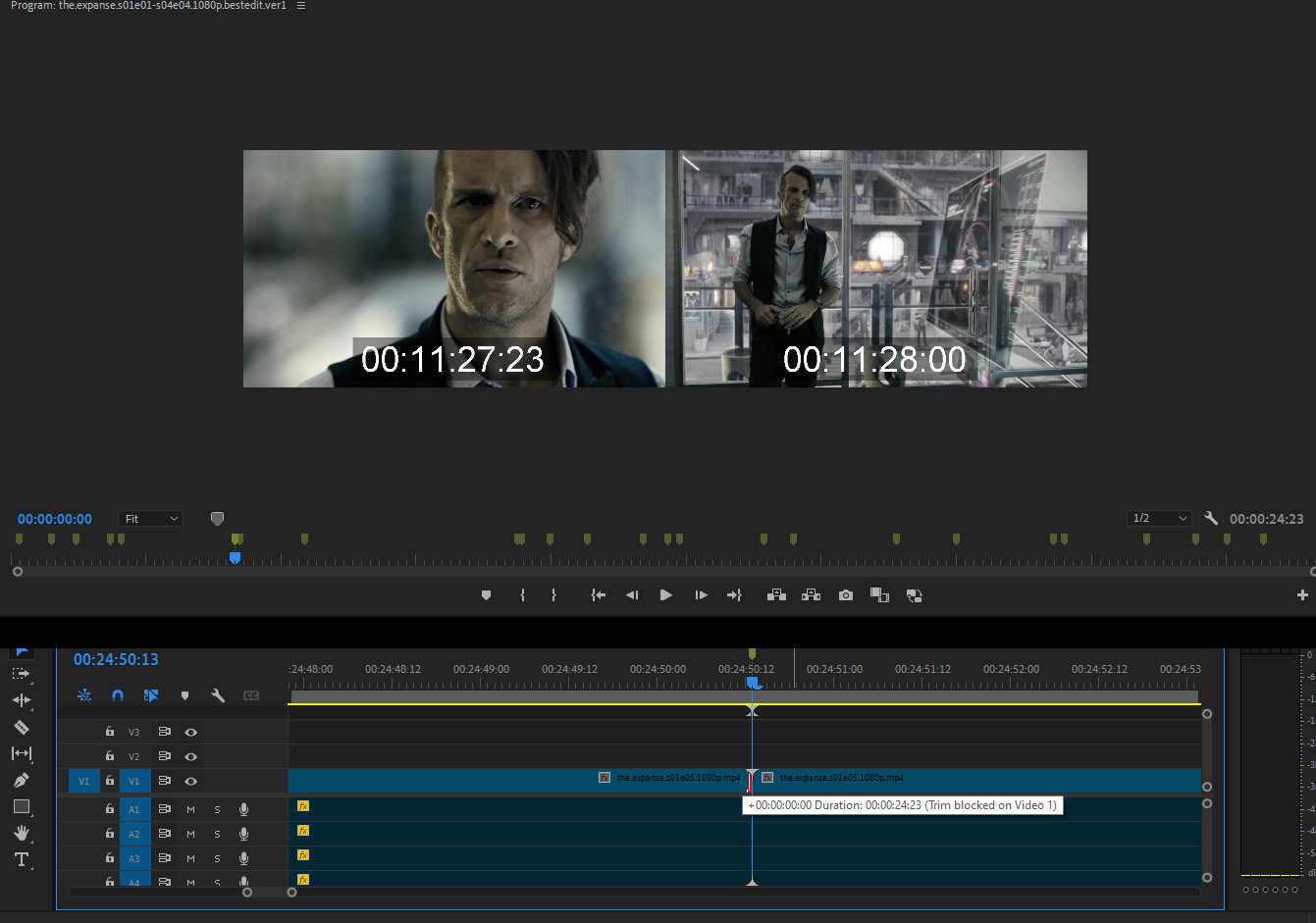Toggle lock on track V2
Viewport: 1316px width, 923px height.
(110, 756)
